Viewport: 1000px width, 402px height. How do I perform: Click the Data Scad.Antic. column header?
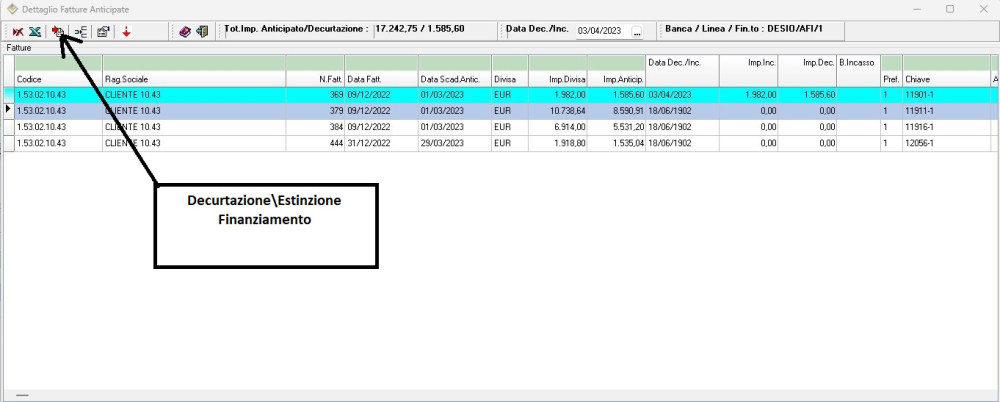click(453, 78)
